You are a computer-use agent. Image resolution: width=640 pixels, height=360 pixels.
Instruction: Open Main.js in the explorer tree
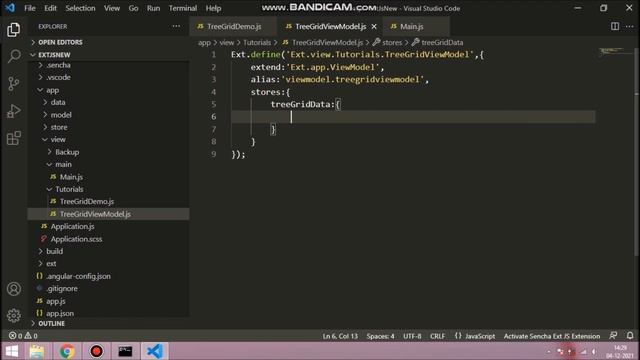pos(71,177)
